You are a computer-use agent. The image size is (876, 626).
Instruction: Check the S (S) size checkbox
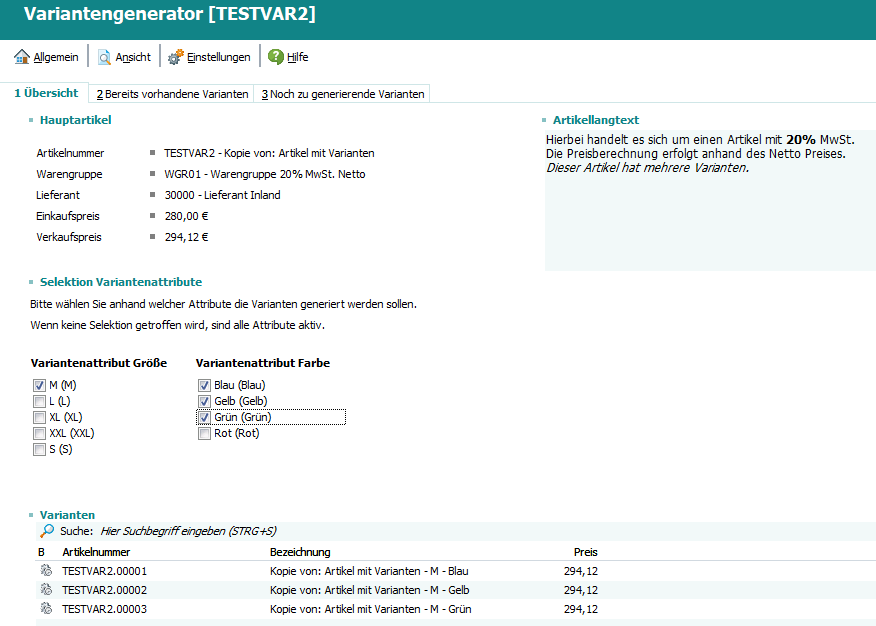(x=40, y=449)
